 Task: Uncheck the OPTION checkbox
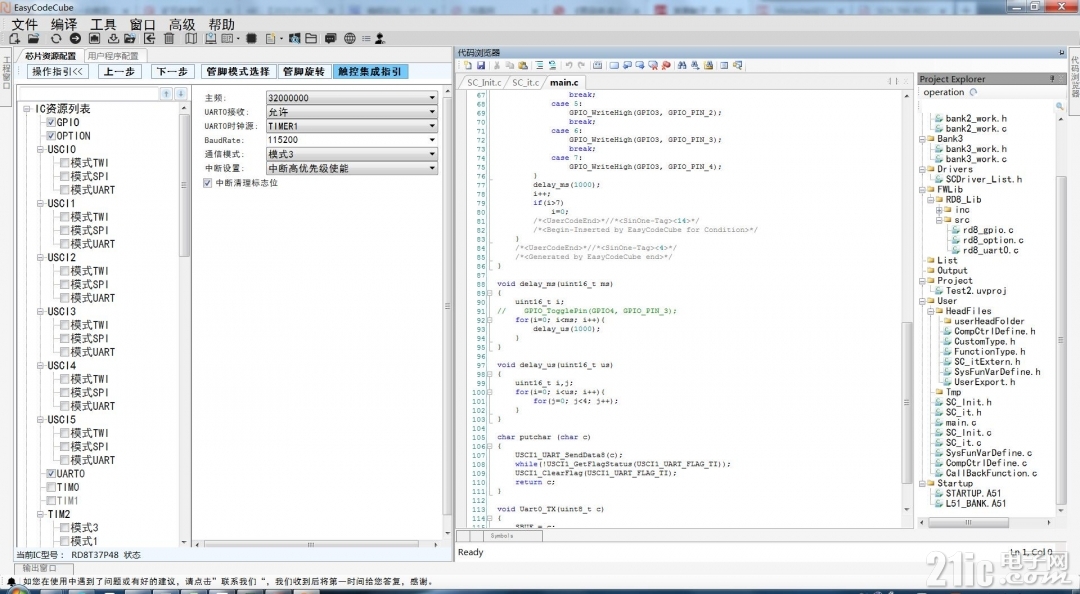coord(51,136)
